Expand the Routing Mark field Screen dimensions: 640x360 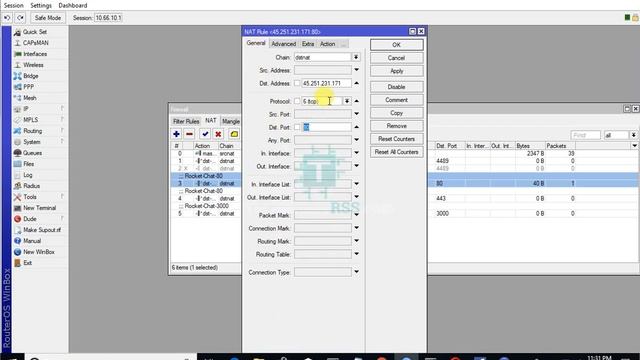coord(356,241)
